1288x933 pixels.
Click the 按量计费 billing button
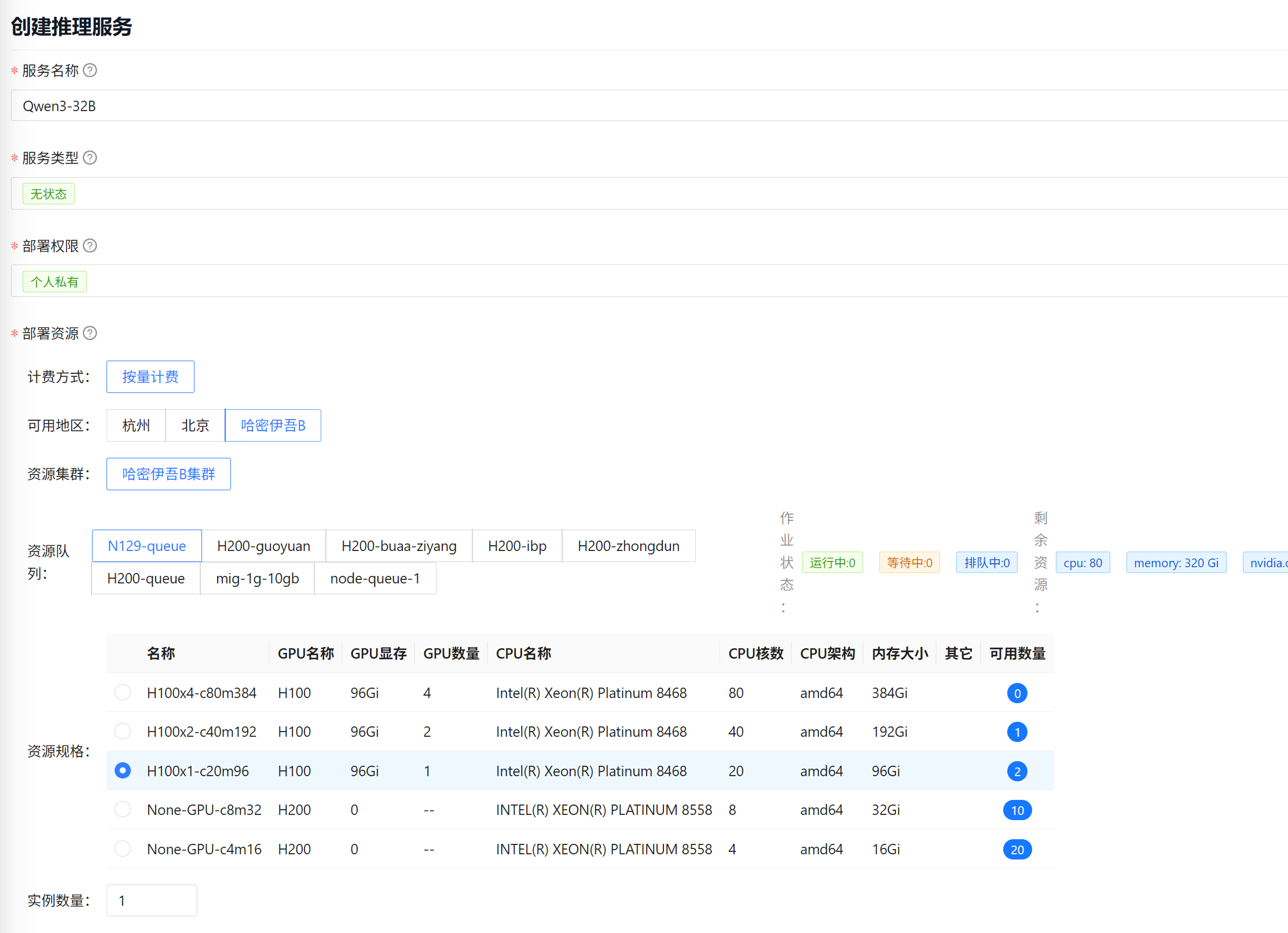[150, 377]
